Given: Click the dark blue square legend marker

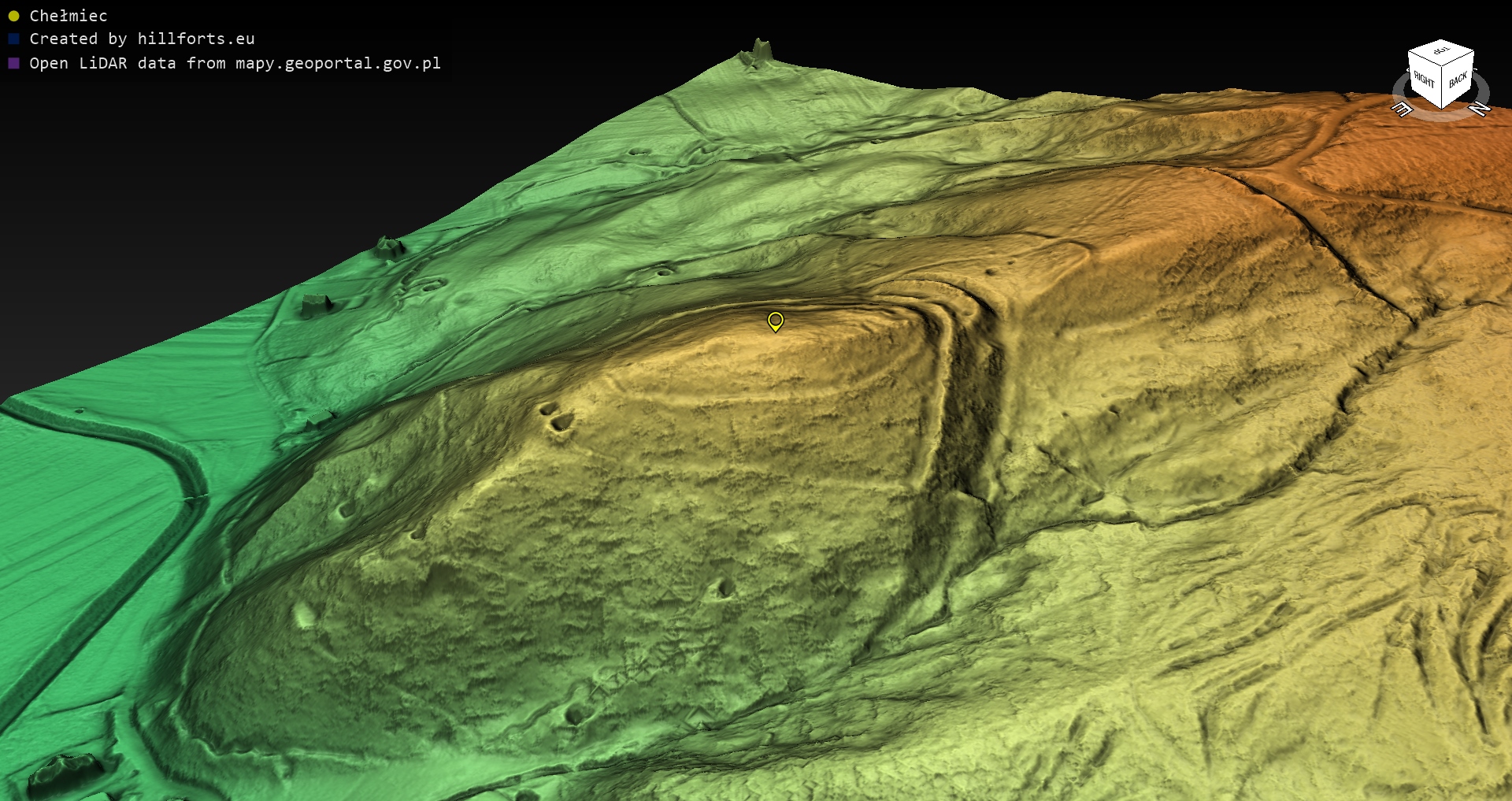Looking at the screenshot, I should click(13, 39).
